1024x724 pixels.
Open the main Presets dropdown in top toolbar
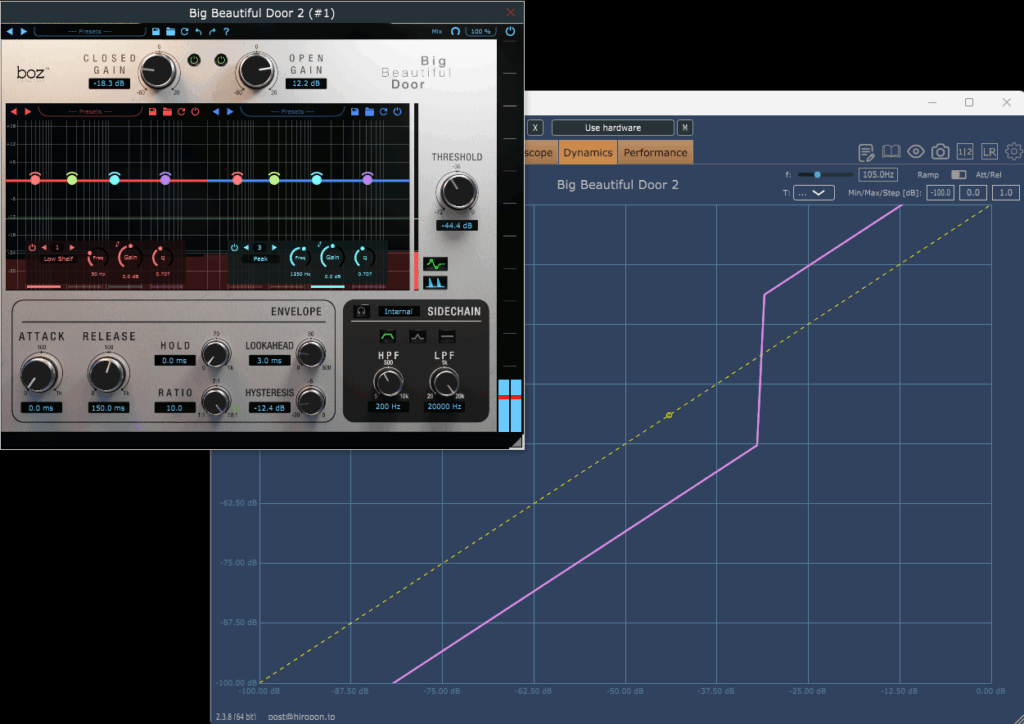pos(89,31)
